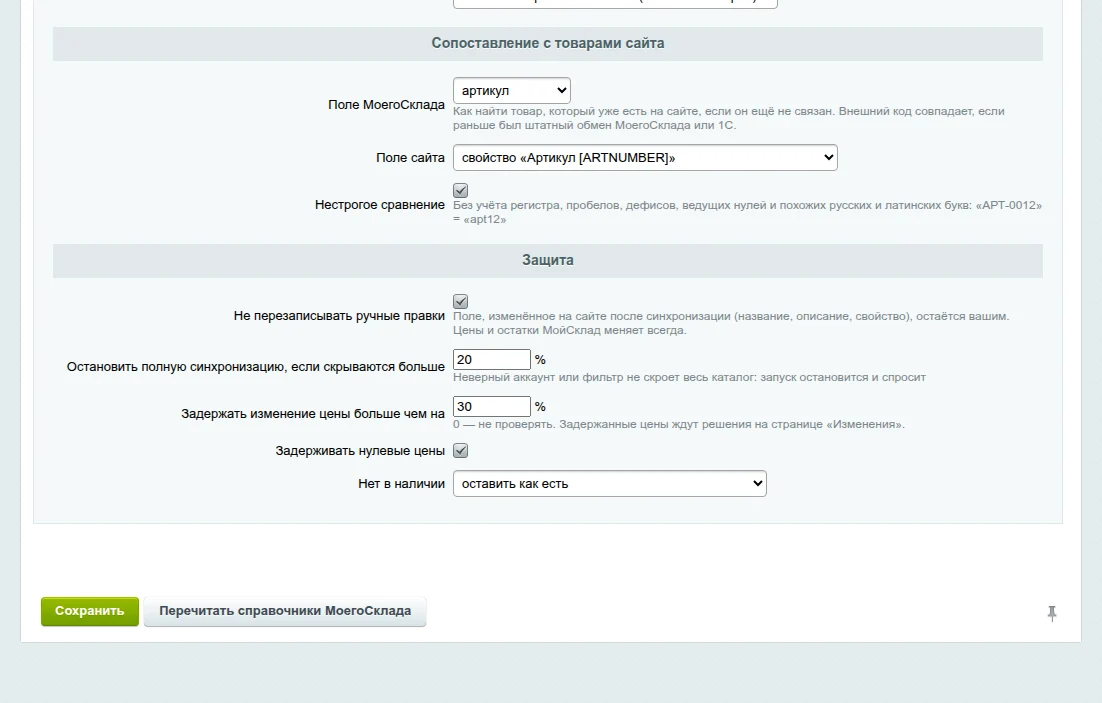Click the Нет в наличии label
Screen dimensions: 1102x703
pyautogui.click(x=401, y=484)
